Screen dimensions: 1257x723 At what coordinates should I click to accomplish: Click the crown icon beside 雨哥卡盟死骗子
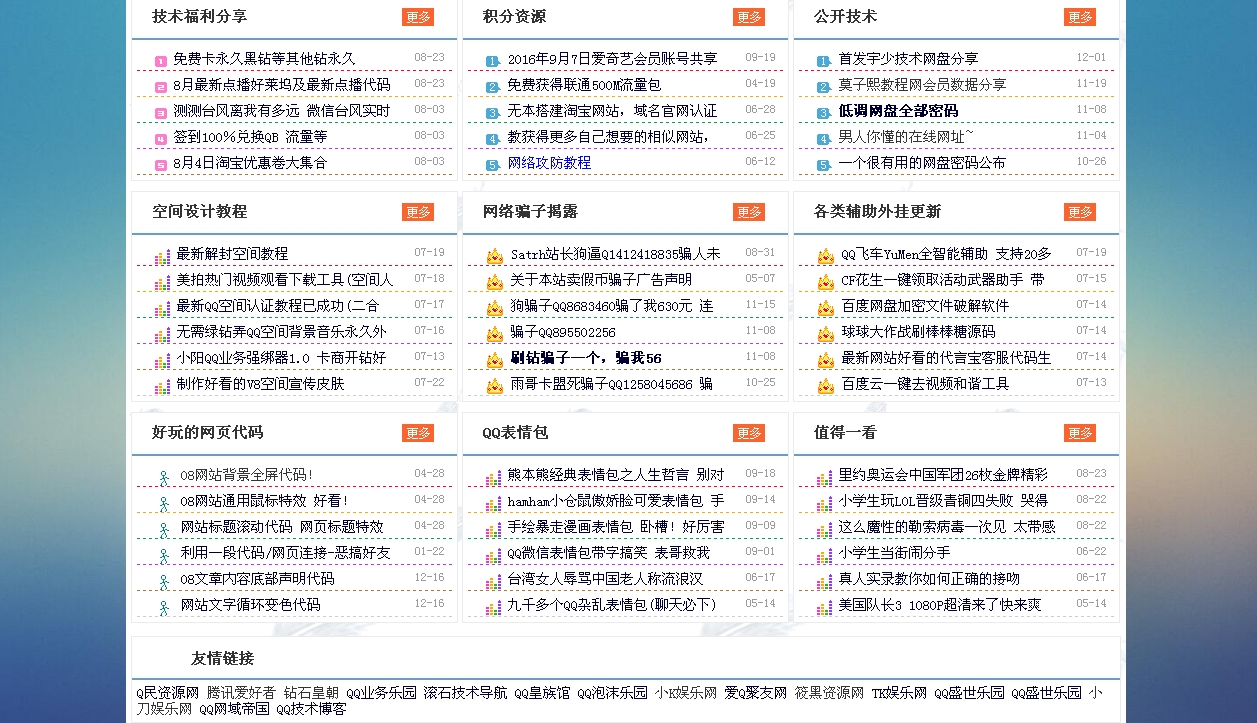tap(494, 386)
